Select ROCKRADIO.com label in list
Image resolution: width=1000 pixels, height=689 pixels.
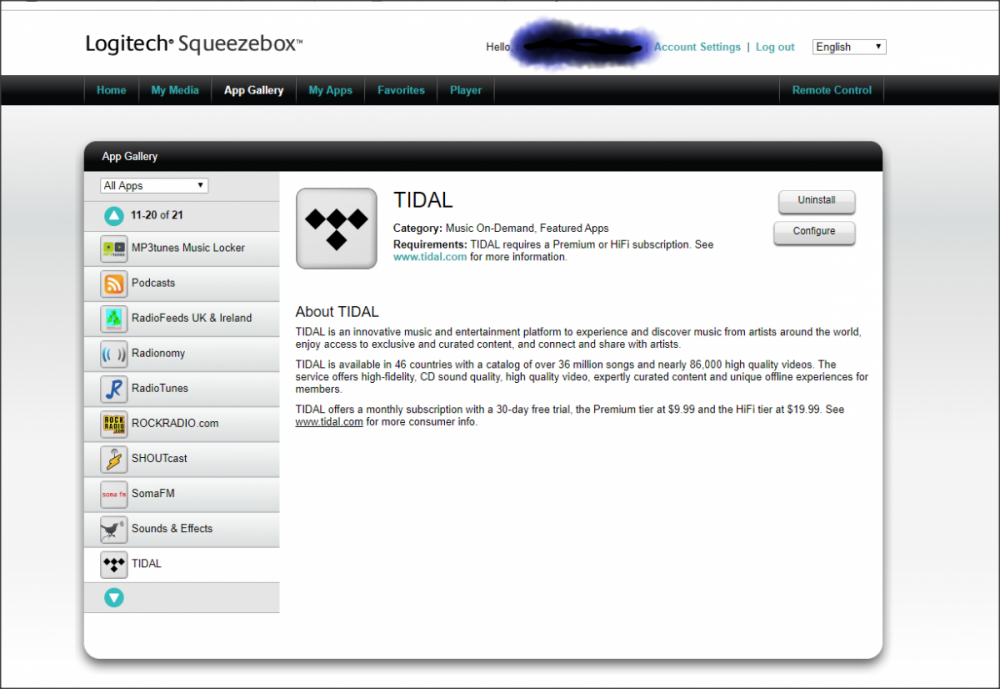(175, 424)
